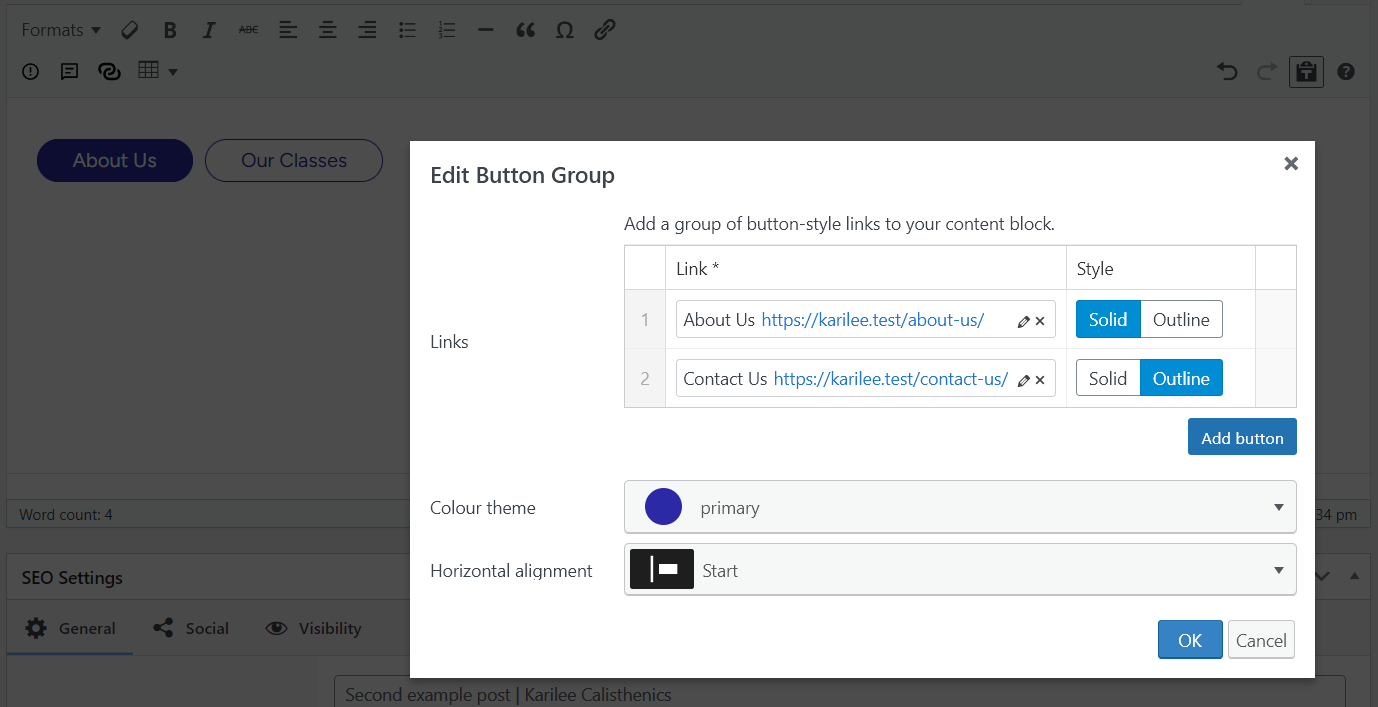Open the https://karilee.test/about-us/ link
The image size is (1378, 707).
click(x=873, y=320)
